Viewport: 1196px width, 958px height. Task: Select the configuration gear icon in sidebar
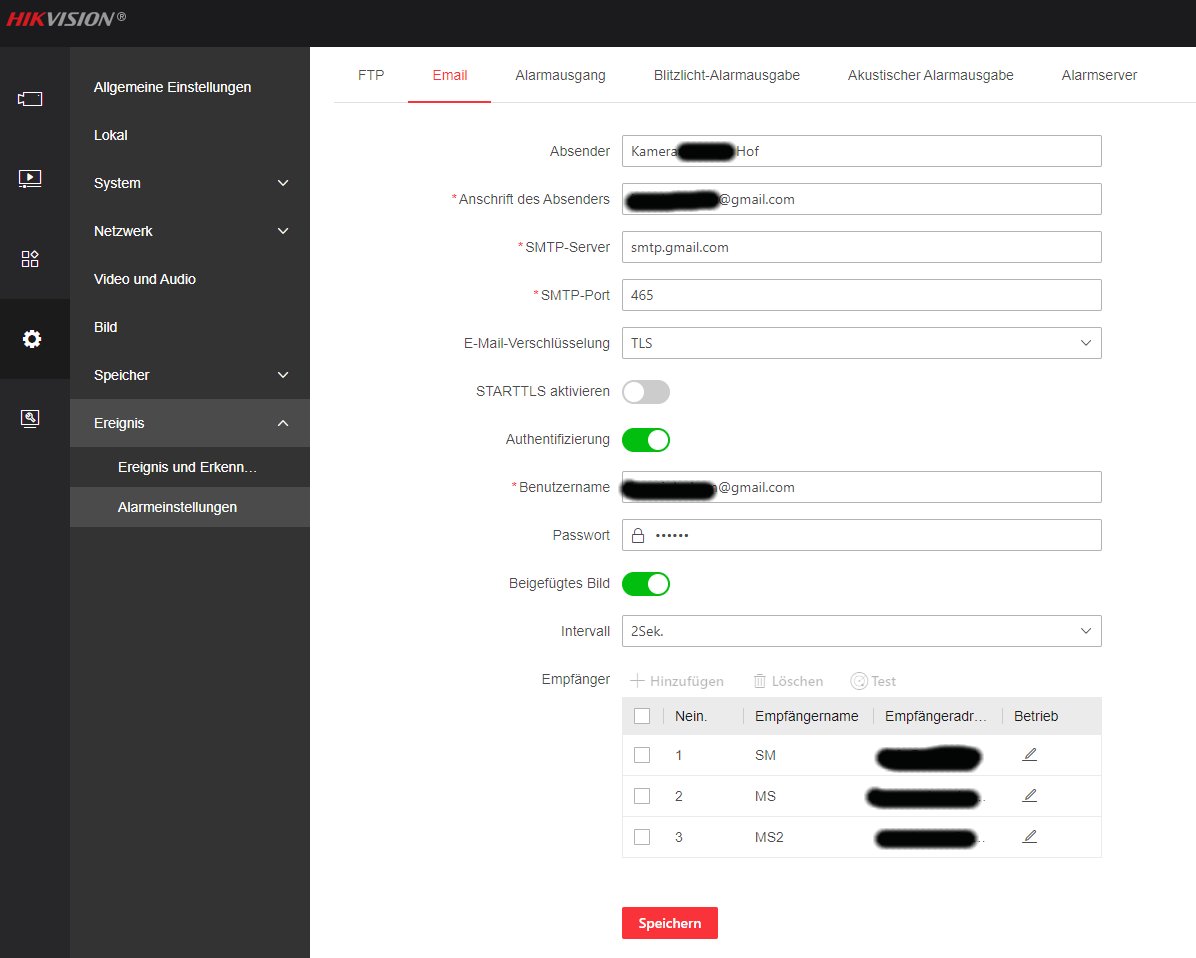click(x=31, y=339)
